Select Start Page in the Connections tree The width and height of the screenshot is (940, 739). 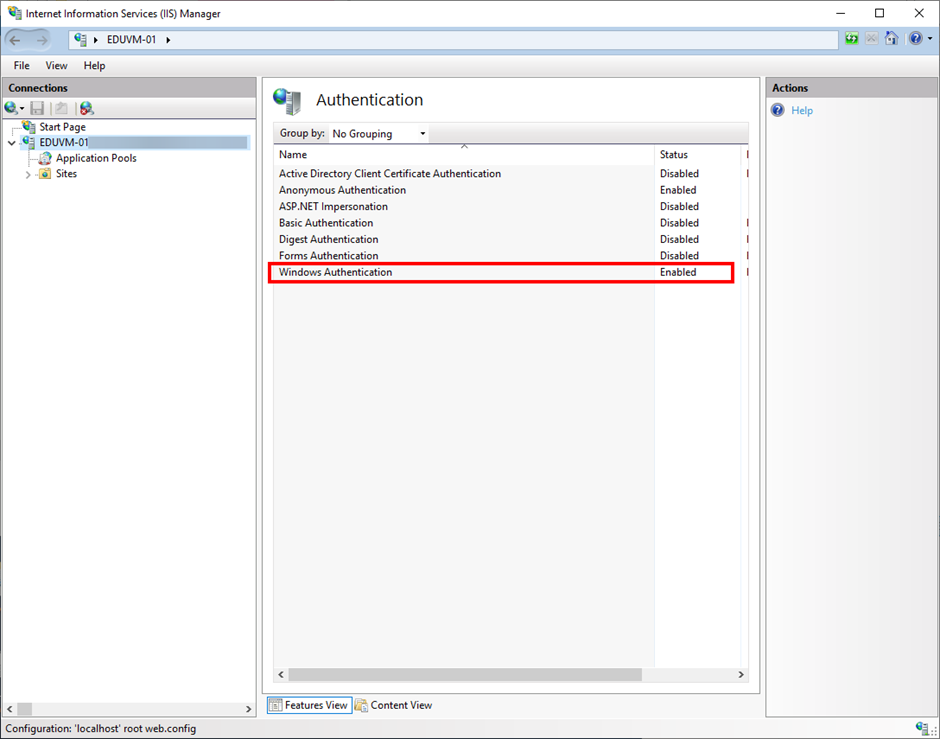(62, 127)
